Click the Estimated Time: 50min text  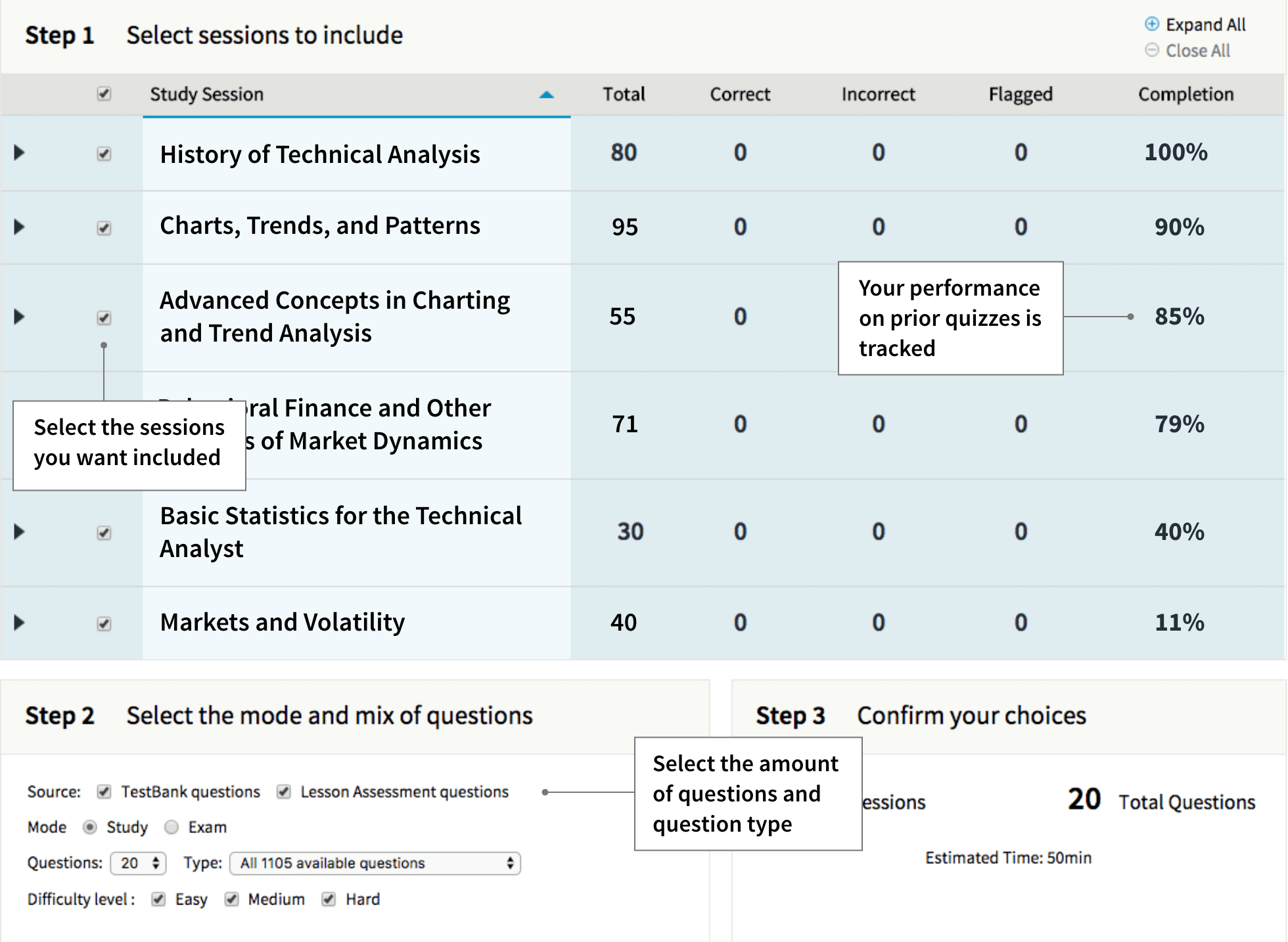pos(1008,858)
